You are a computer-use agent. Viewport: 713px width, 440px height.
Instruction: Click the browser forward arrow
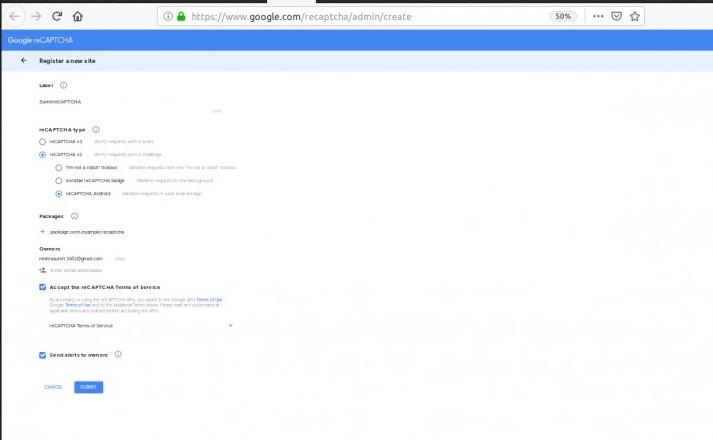tap(35, 16)
